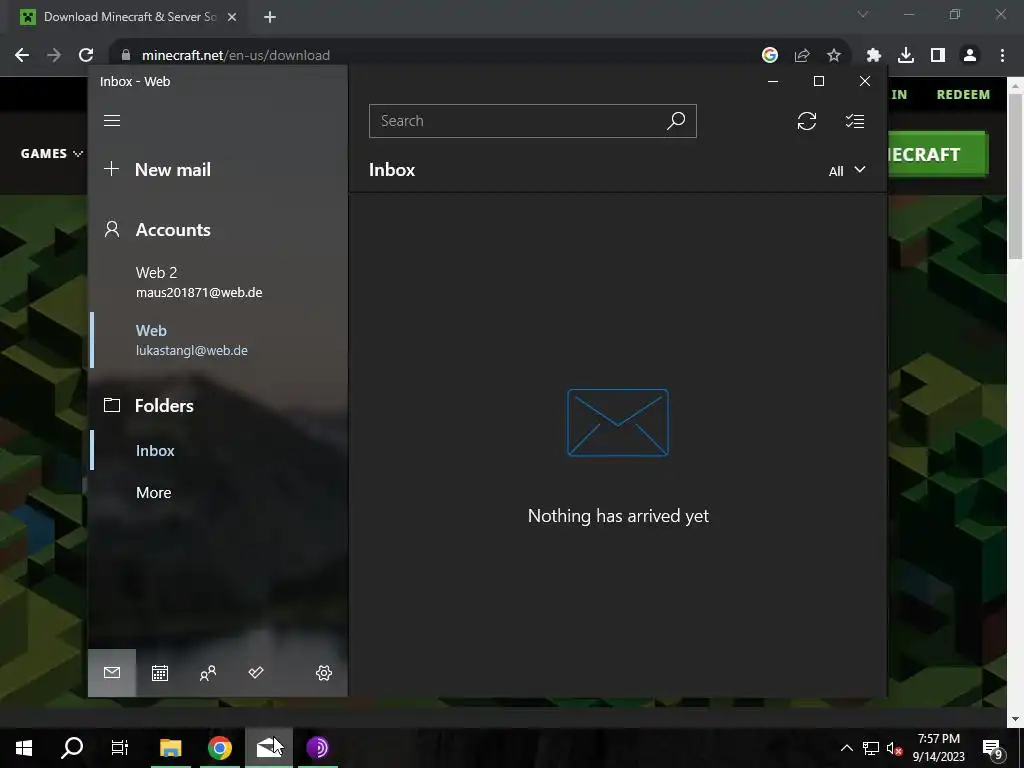
Task: Sync the Inbox view with refresh icon
Action: 807,121
